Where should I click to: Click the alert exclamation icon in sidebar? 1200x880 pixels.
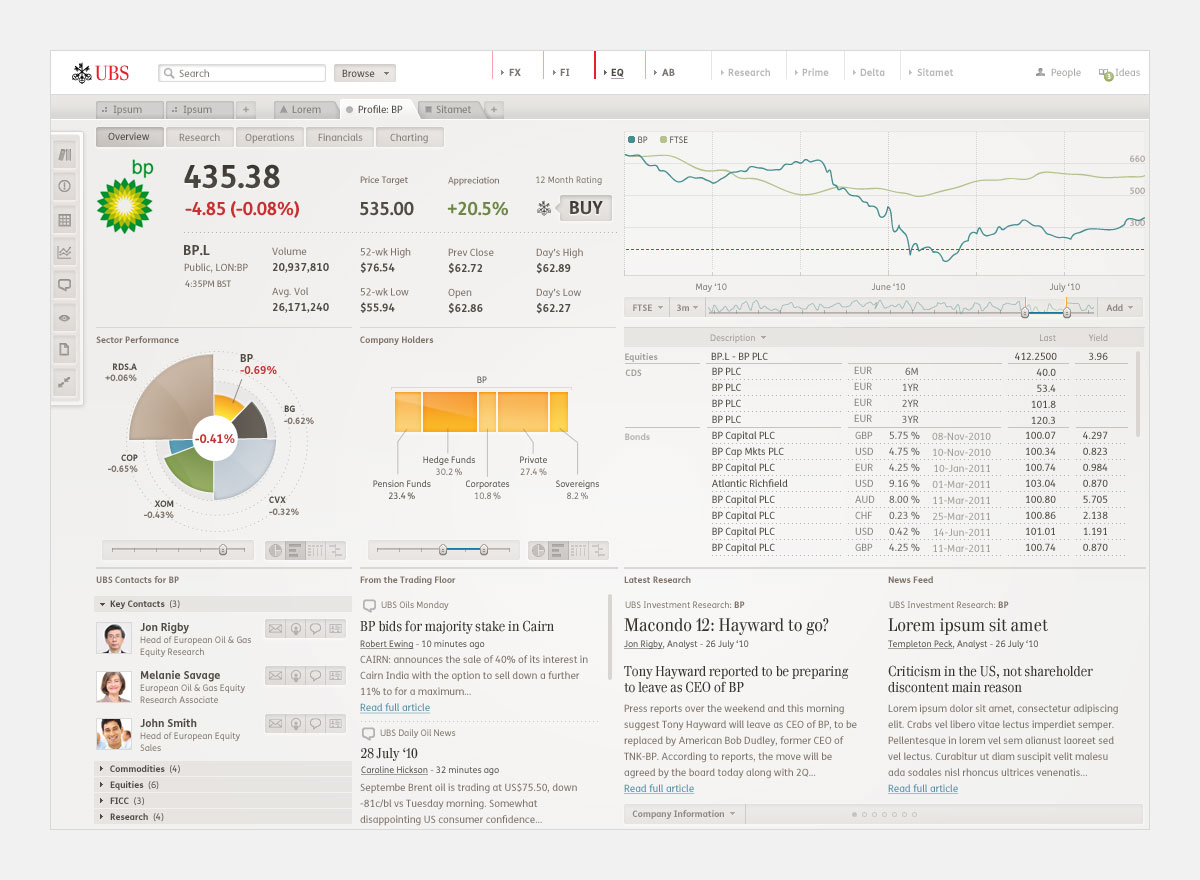66,186
